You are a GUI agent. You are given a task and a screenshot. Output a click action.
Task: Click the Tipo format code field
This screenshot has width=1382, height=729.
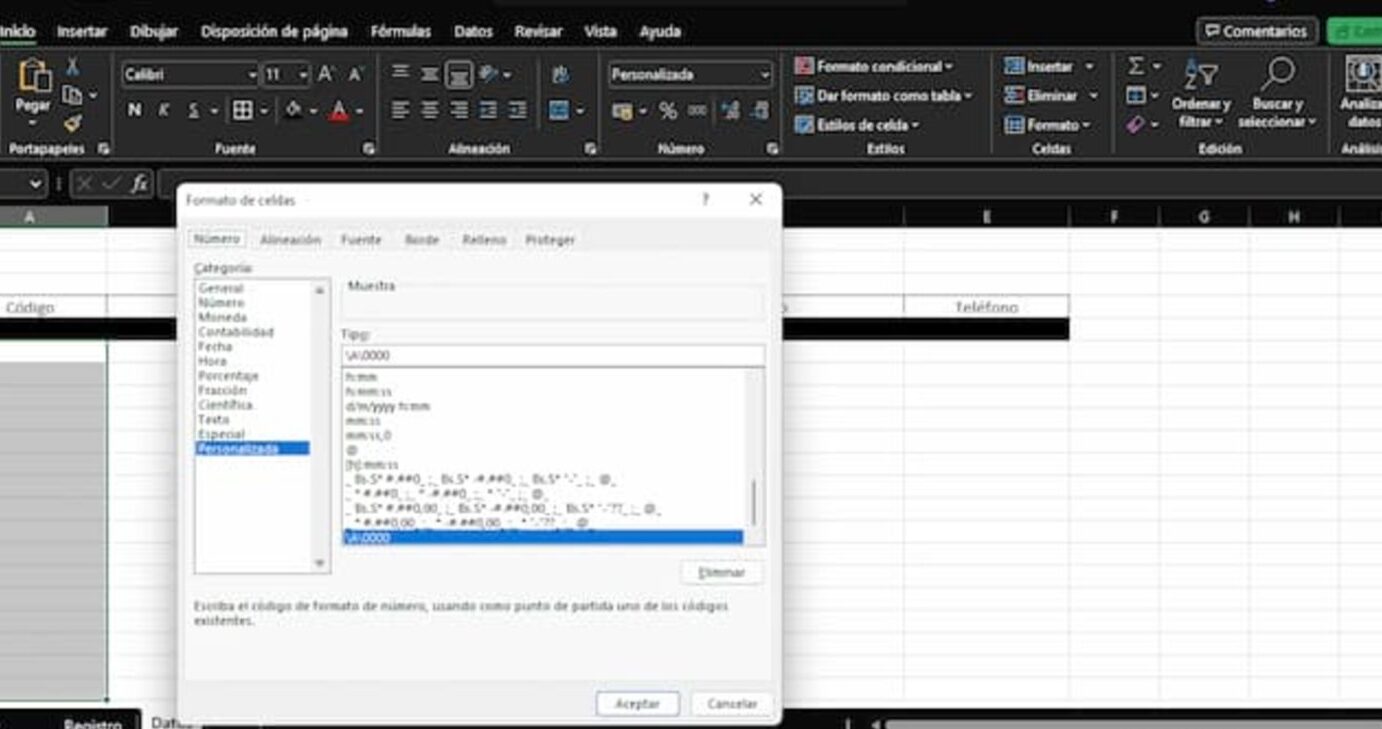pyautogui.click(x=553, y=355)
